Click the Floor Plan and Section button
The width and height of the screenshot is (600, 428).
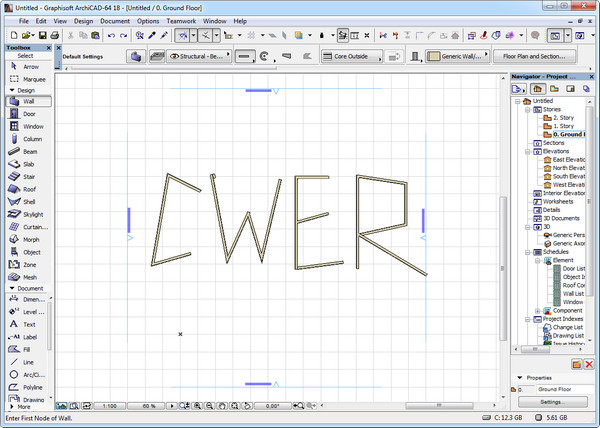click(x=539, y=57)
